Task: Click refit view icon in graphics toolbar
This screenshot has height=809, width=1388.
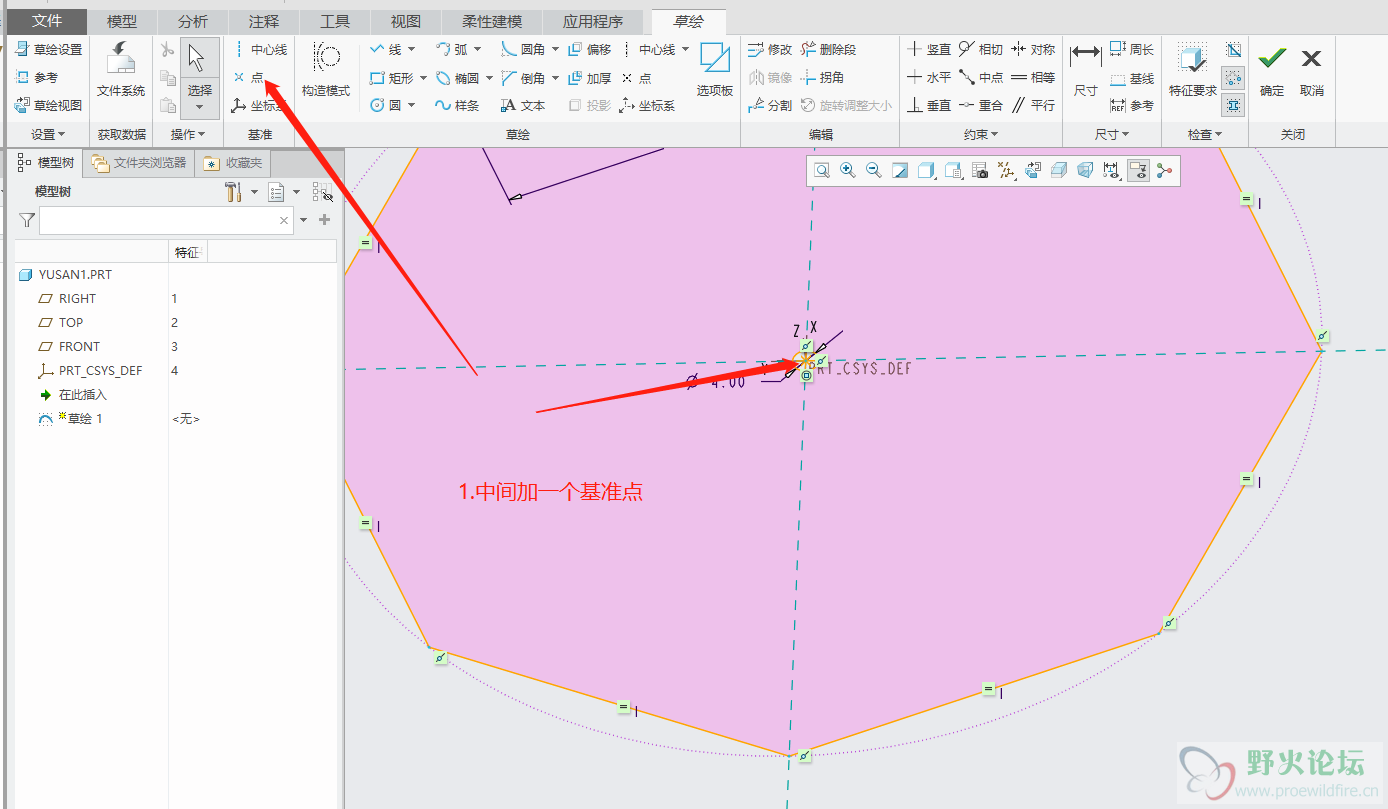Action: [x=822, y=171]
